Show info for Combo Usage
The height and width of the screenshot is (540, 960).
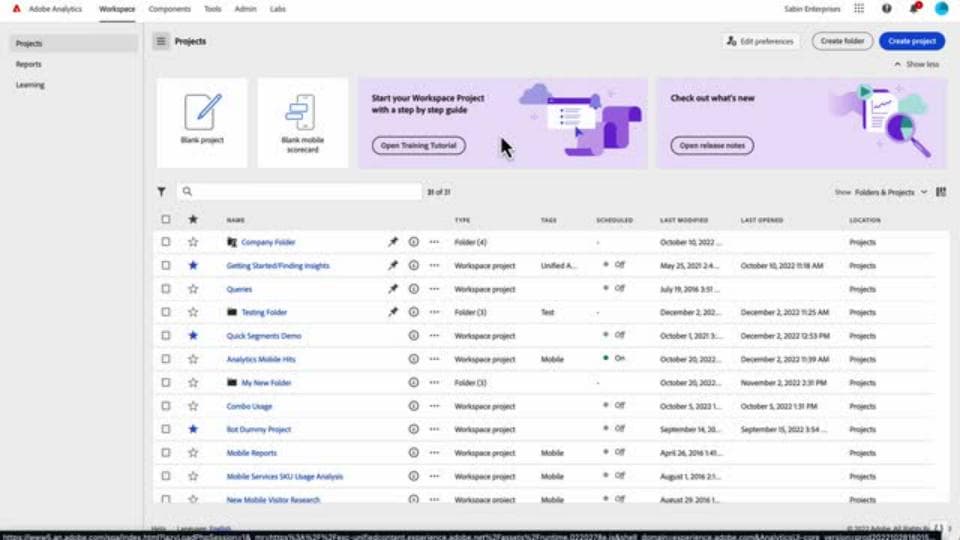pyautogui.click(x=414, y=406)
